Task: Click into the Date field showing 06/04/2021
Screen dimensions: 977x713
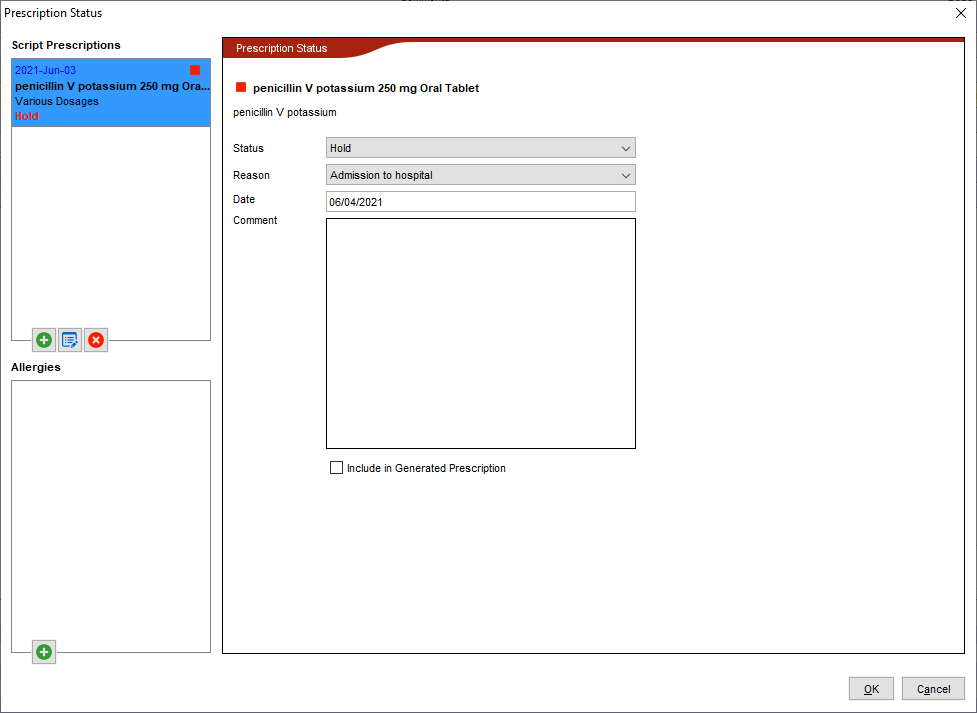Action: (480, 202)
